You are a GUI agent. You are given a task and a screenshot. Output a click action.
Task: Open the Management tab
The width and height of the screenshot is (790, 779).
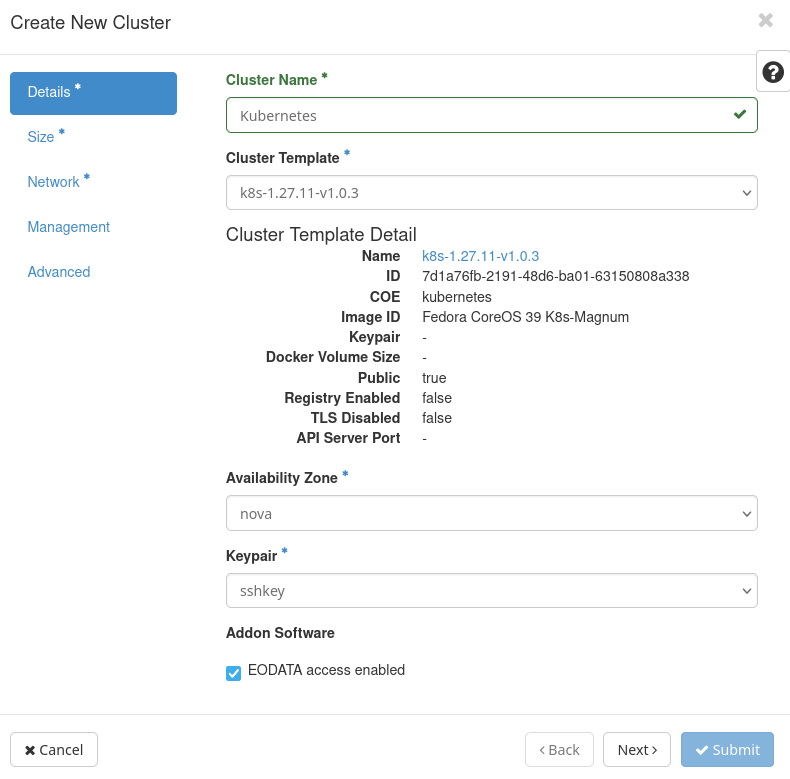pos(68,227)
